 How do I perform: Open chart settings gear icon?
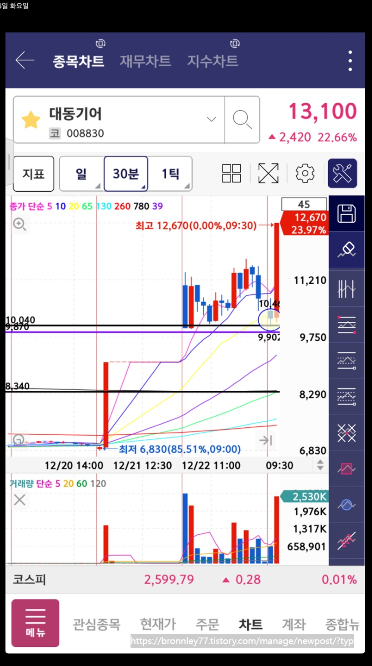click(305, 173)
